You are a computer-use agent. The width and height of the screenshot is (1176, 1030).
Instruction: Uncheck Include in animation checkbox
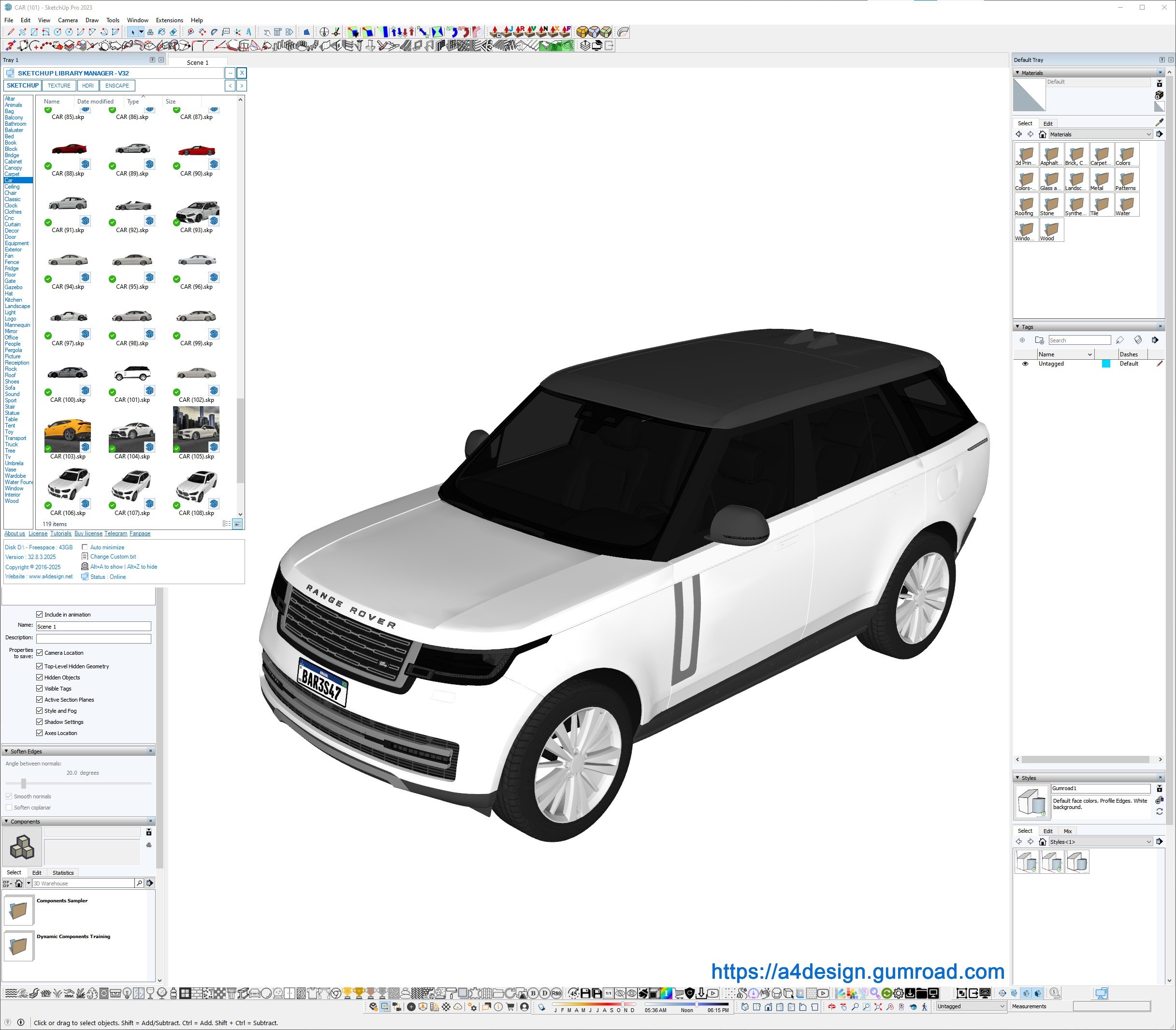click(40, 615)
